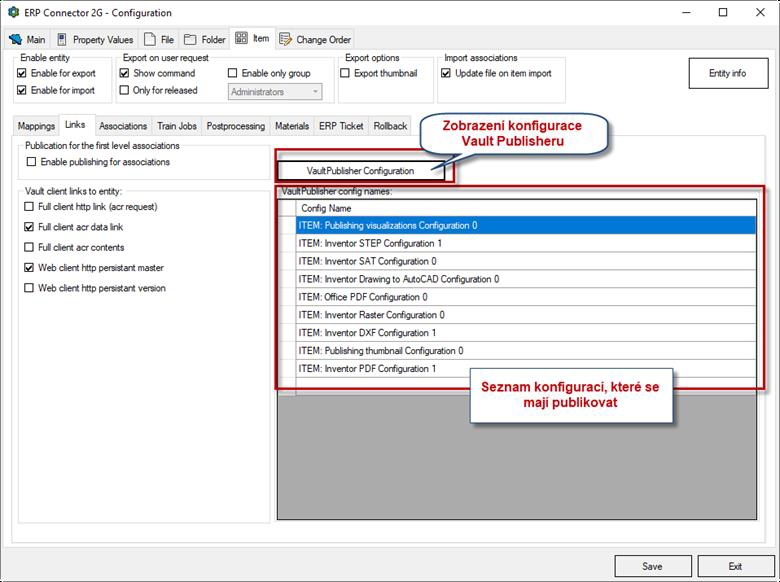Select the Property Values tab icon
This screenshot has height=582, width=780.
pos(63,40)
